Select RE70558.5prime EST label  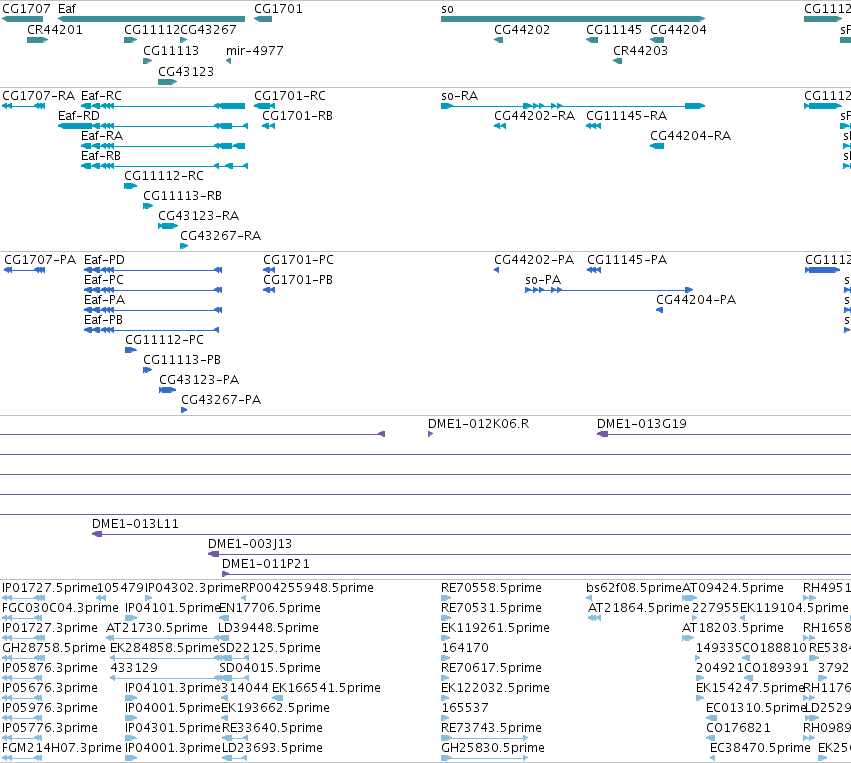pyautogui.click(x=492, y=588)
